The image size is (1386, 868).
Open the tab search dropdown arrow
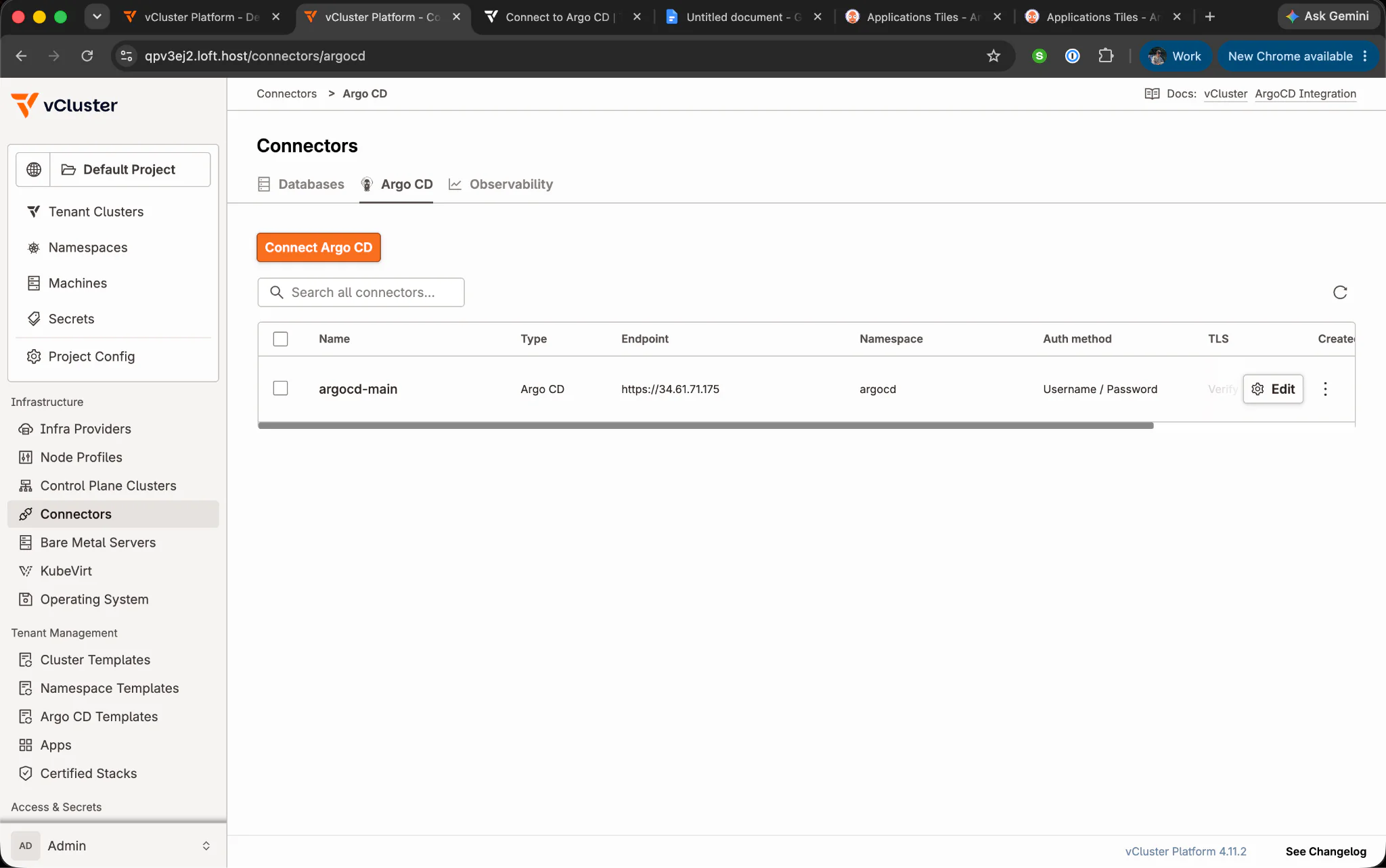97,17
